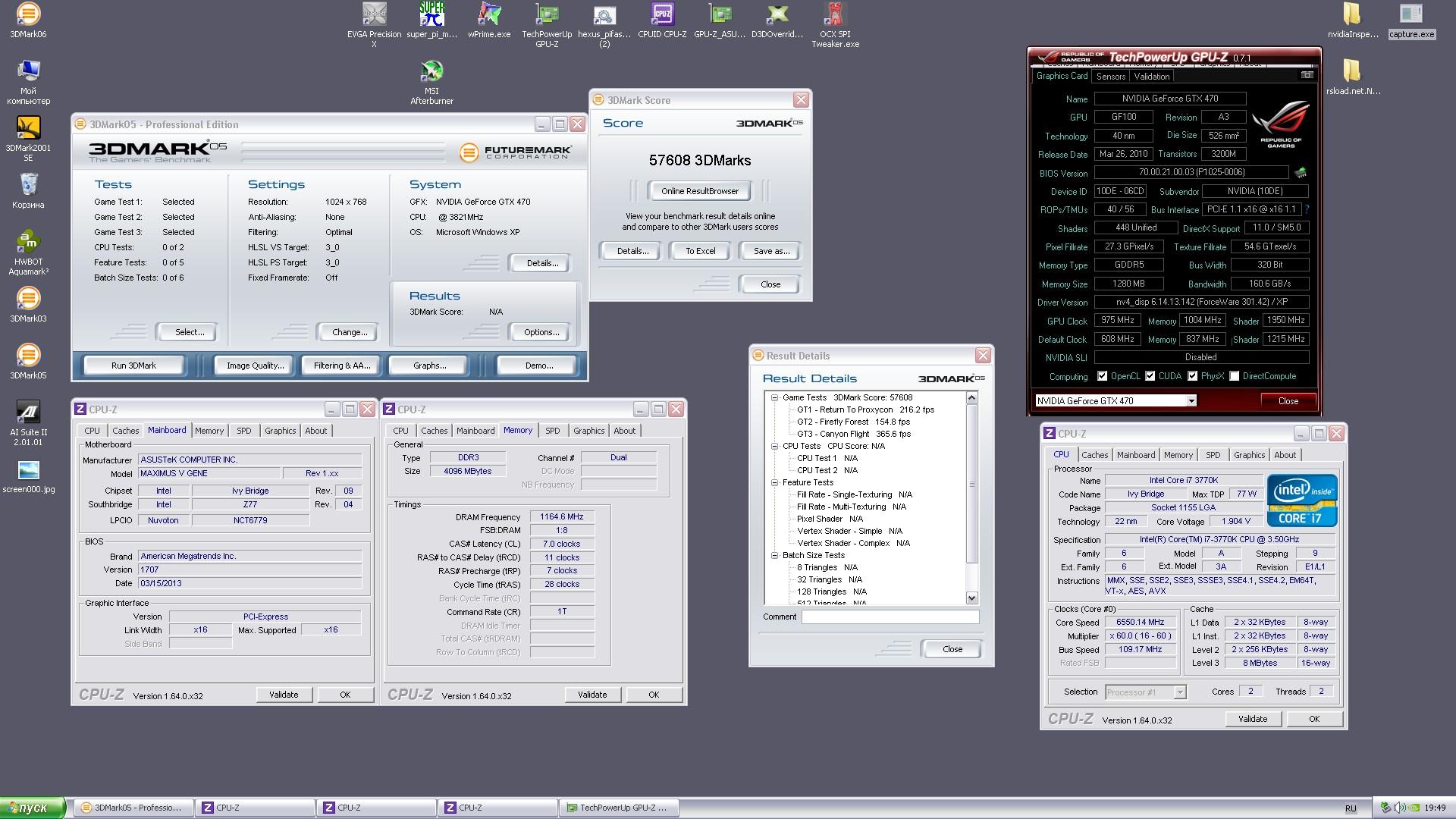Screen dimensions: 1456x819
Task: Launch the MSI Afterburner desktop icon
Action: pyautogui.click(x=431, y=81)
